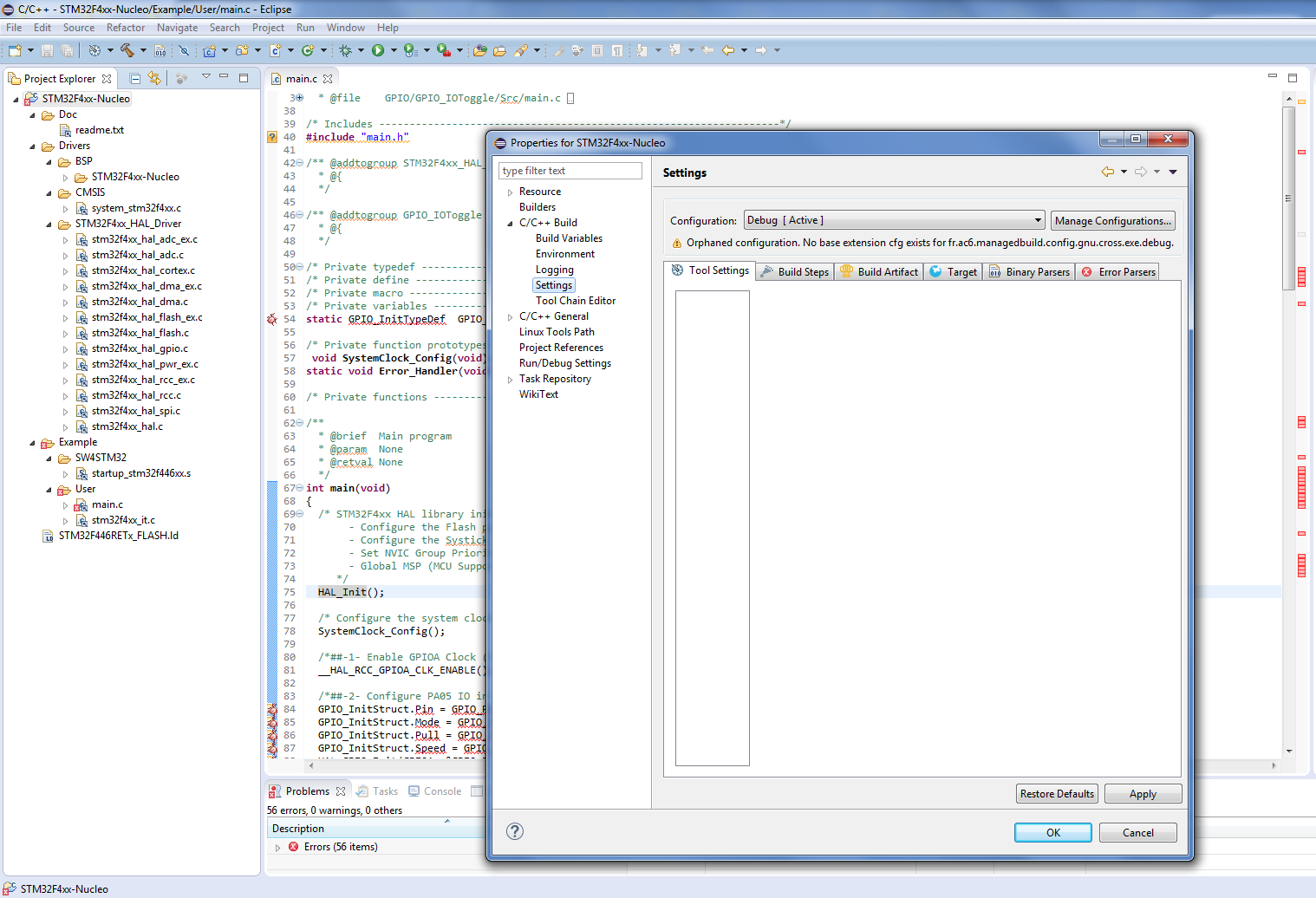Click the Apply button
1316x898 pixels.
pos(1143,794)
